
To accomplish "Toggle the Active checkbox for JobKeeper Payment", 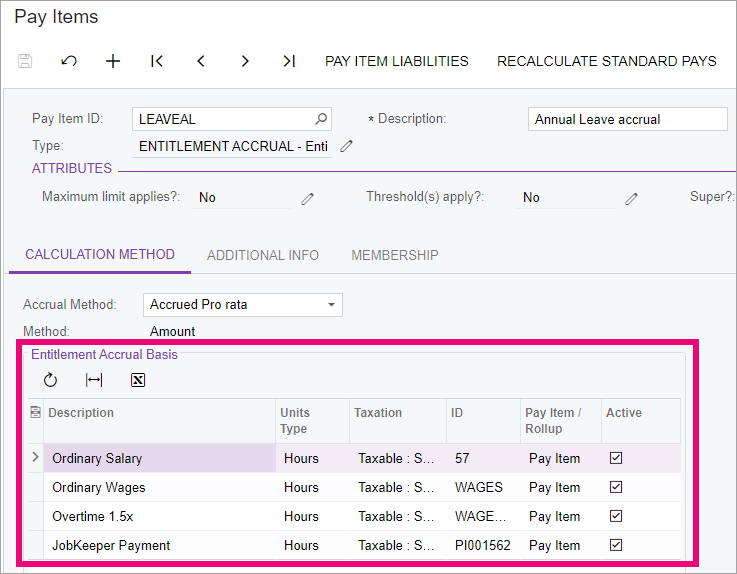I will 616,545.
